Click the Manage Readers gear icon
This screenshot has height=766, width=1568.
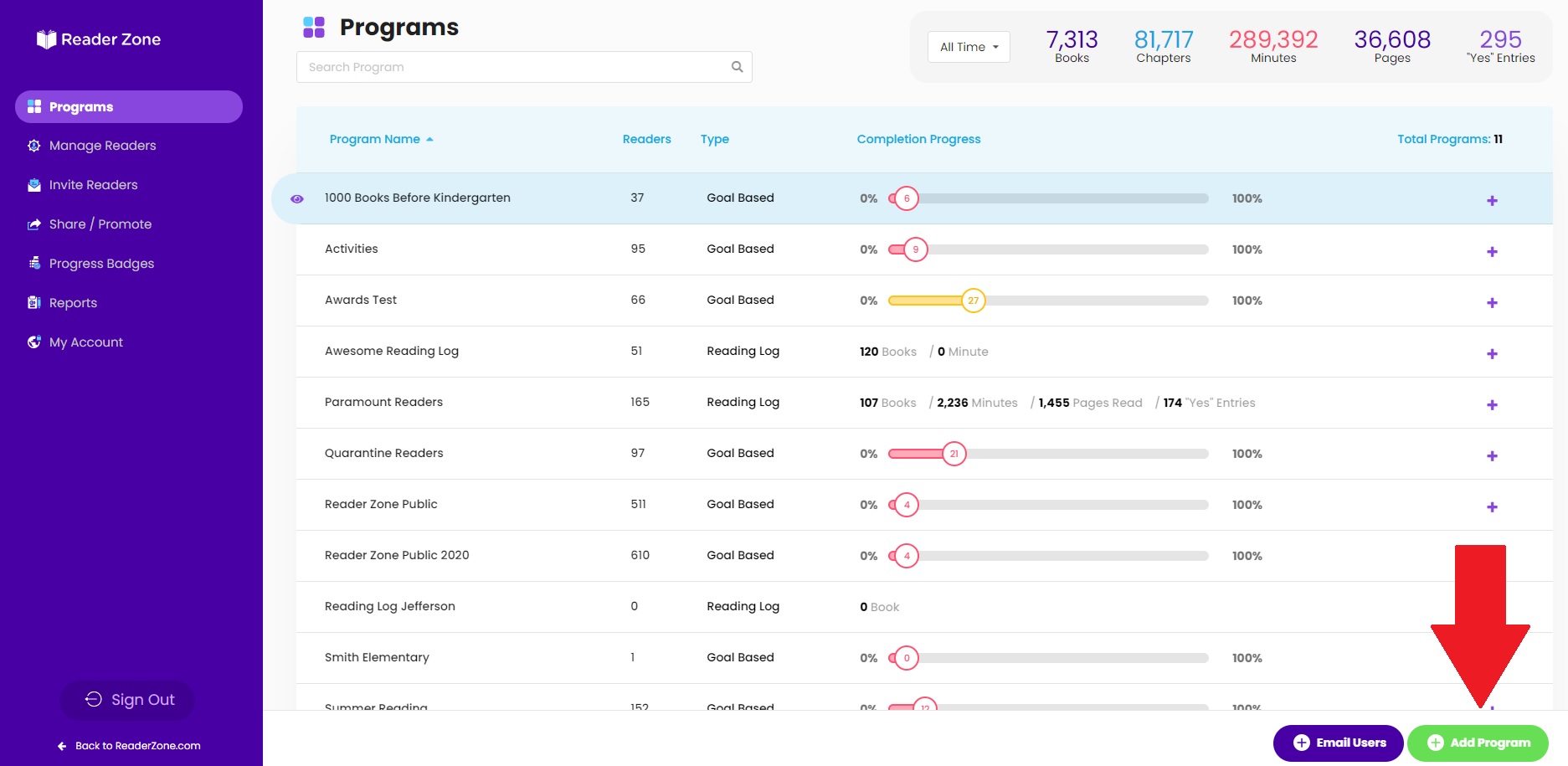(34, 146)
